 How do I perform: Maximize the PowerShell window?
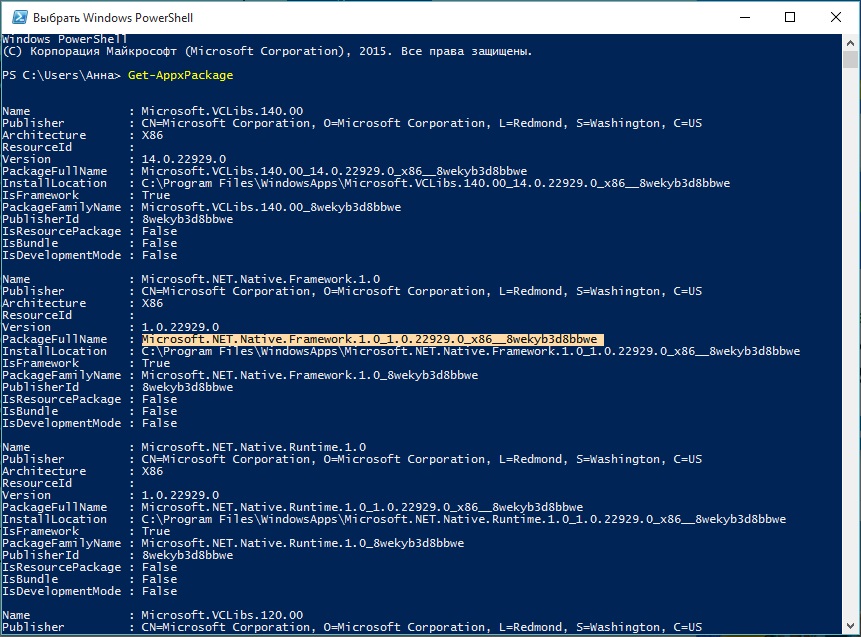pyautogui.click(x=790, y=18)
